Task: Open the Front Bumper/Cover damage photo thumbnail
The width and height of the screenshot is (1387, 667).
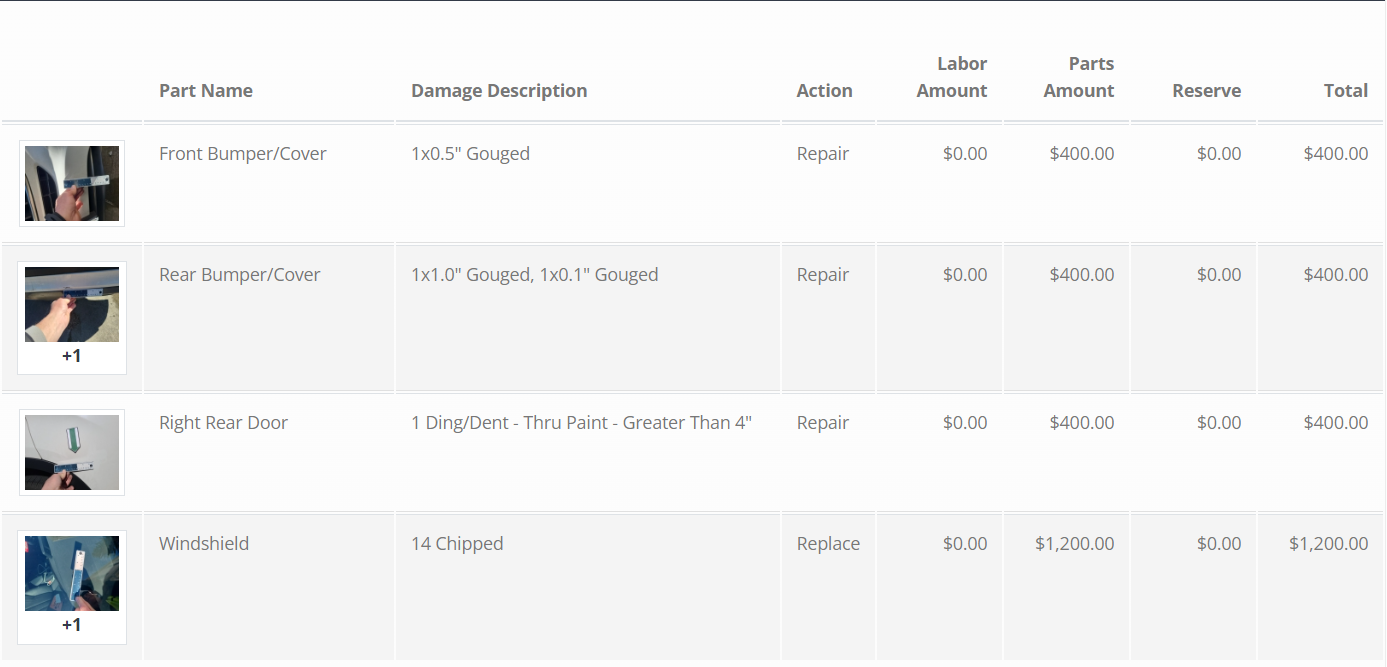Action: click(x=72, y=184)
